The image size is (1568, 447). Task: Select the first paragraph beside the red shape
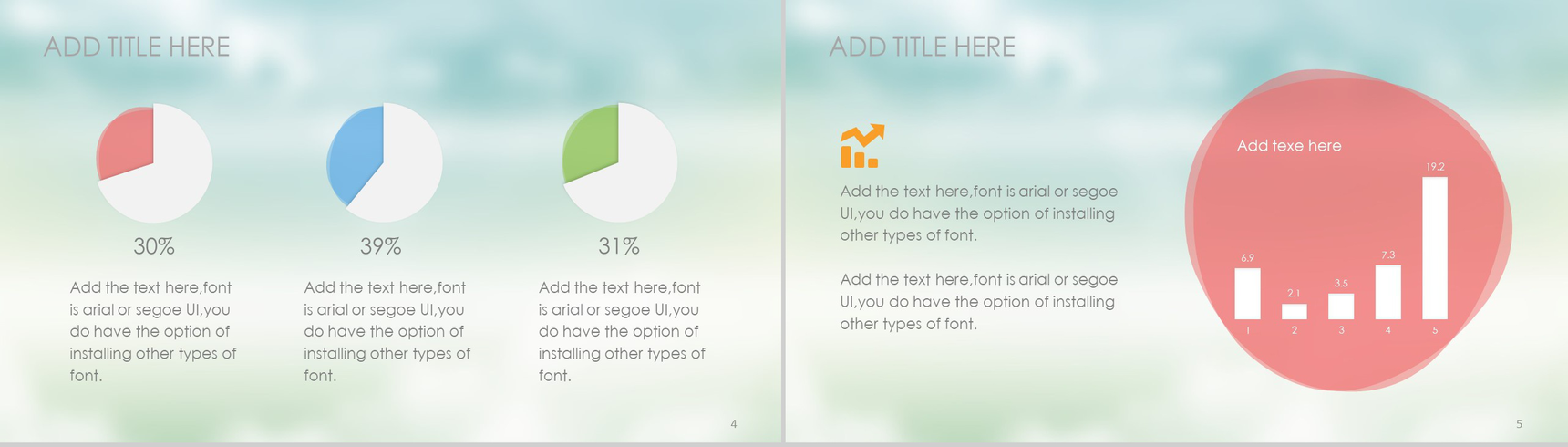tap(979, 213)
